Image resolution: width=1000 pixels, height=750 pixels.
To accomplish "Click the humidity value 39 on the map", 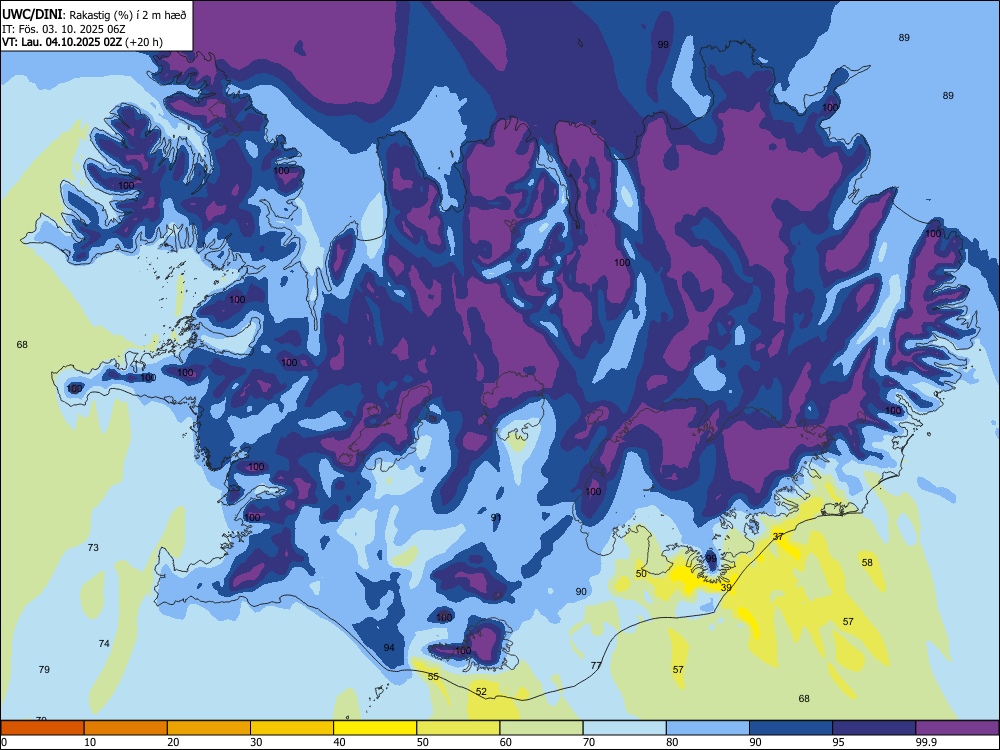I will pyautogui.click(x=726, y=587).
